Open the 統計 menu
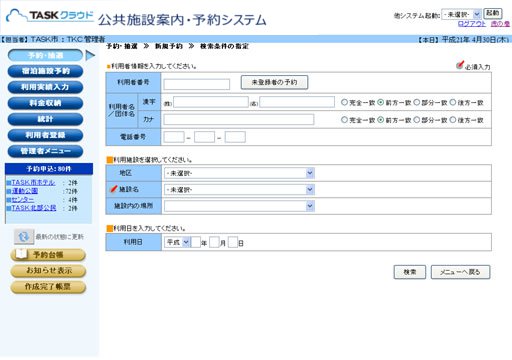 [45, 119]
